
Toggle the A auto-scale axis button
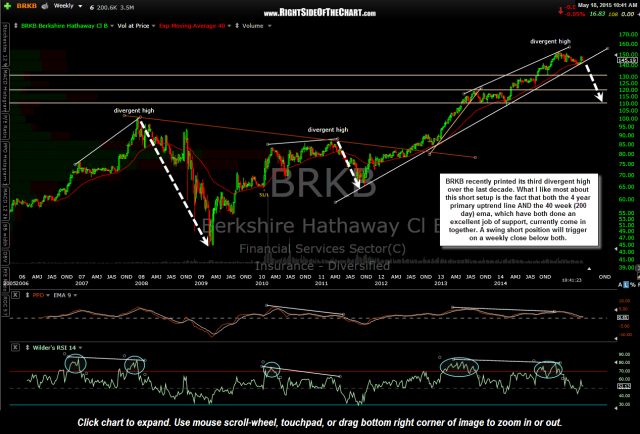[620, 285]
